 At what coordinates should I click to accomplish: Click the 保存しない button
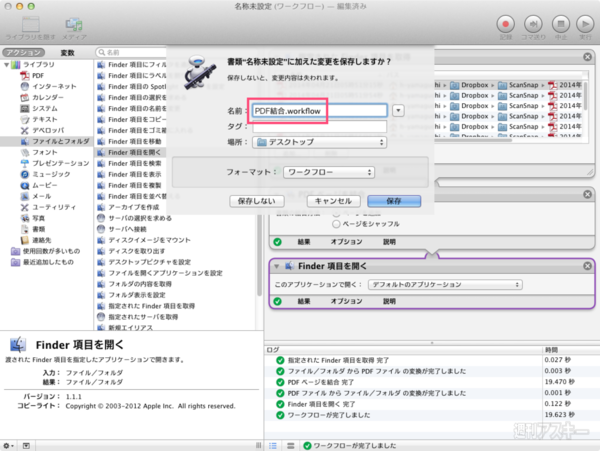(x=257, y=201)
